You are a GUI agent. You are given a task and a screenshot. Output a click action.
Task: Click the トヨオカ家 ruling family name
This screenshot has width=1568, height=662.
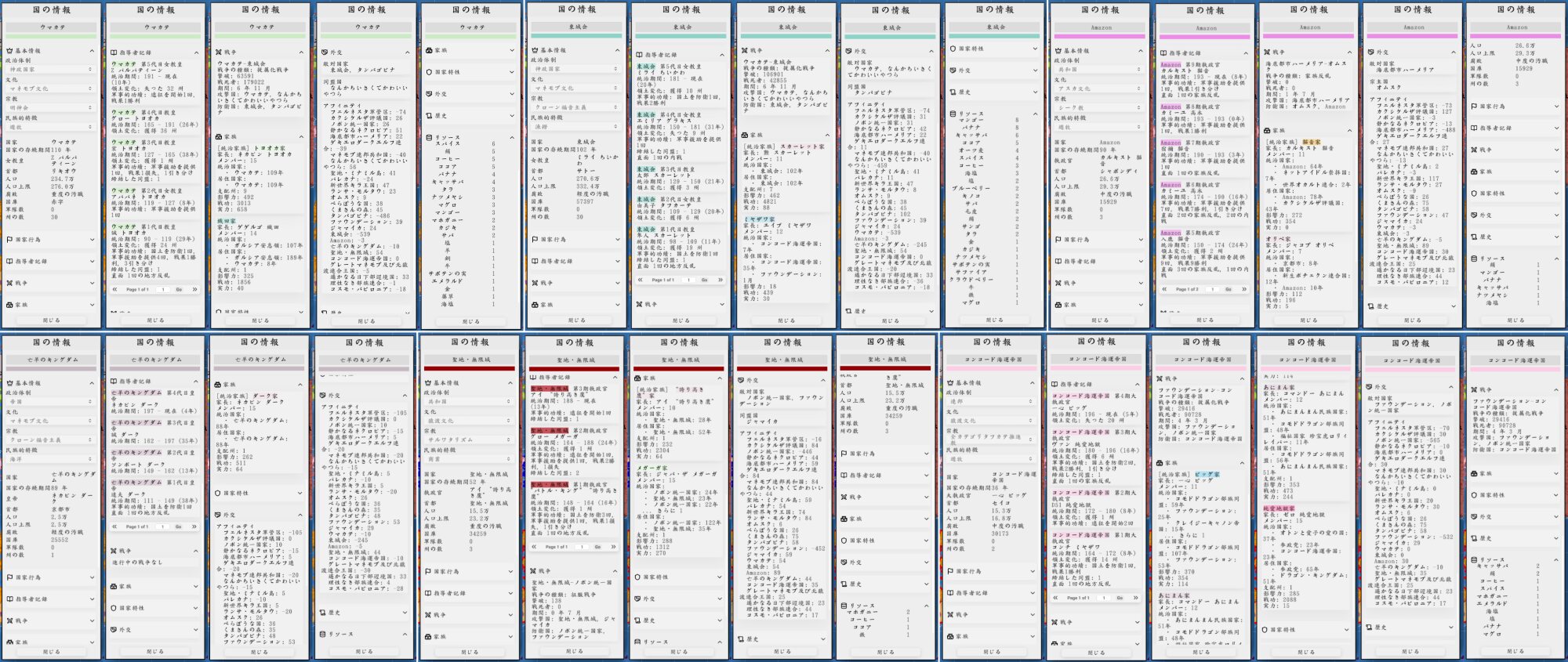(269, 147)
